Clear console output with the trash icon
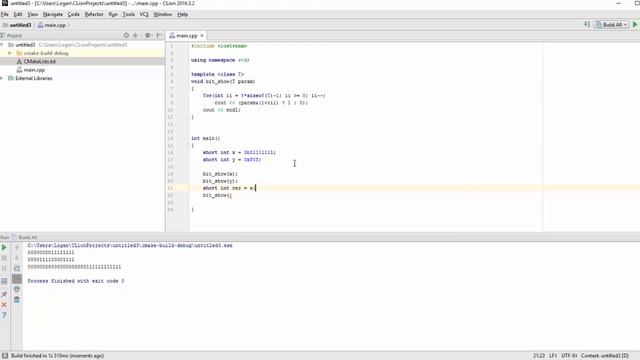The height and width of the screenshot is (360, 640). (x=17, y=300)
